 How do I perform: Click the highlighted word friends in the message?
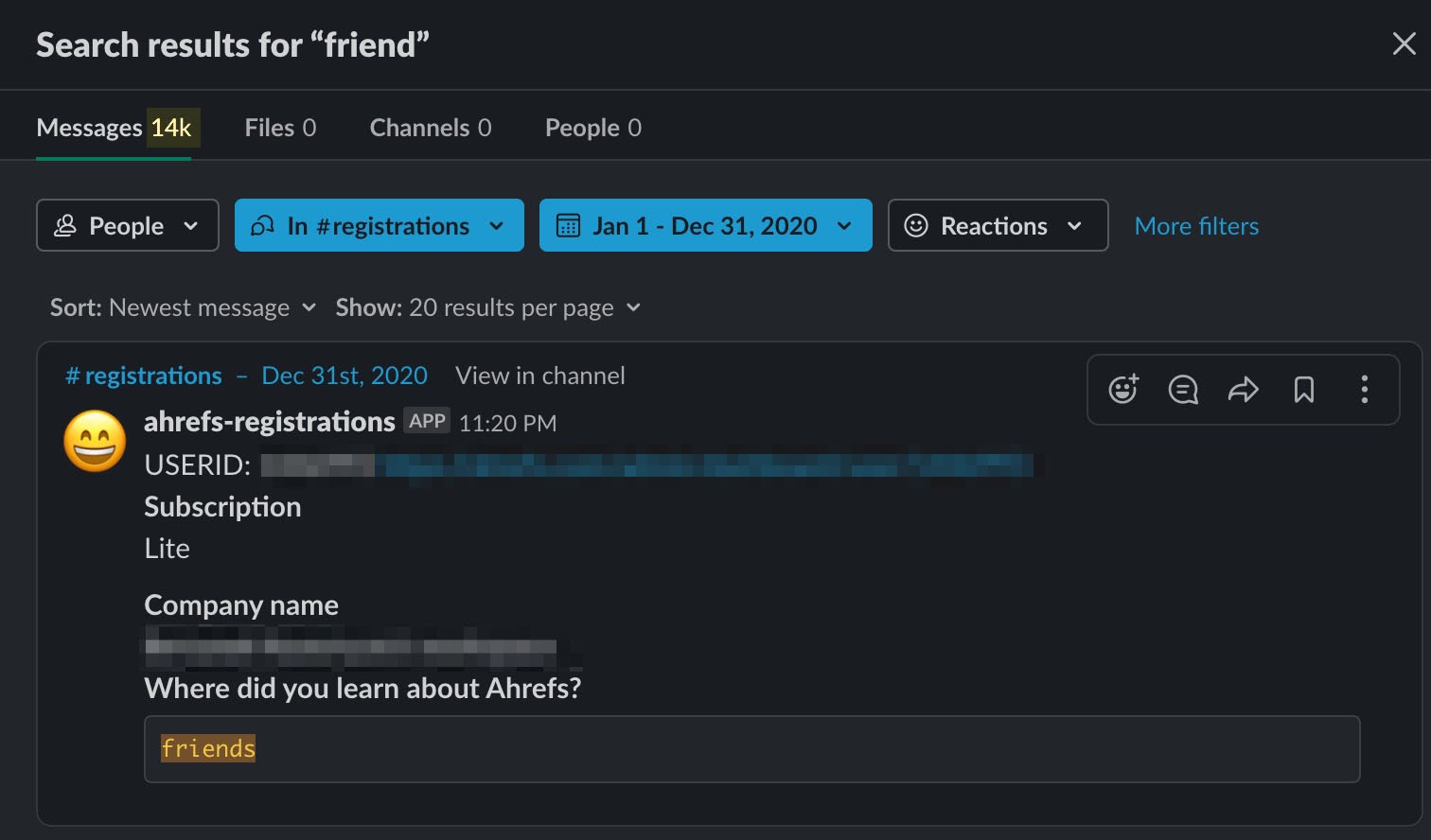point(208,748)
